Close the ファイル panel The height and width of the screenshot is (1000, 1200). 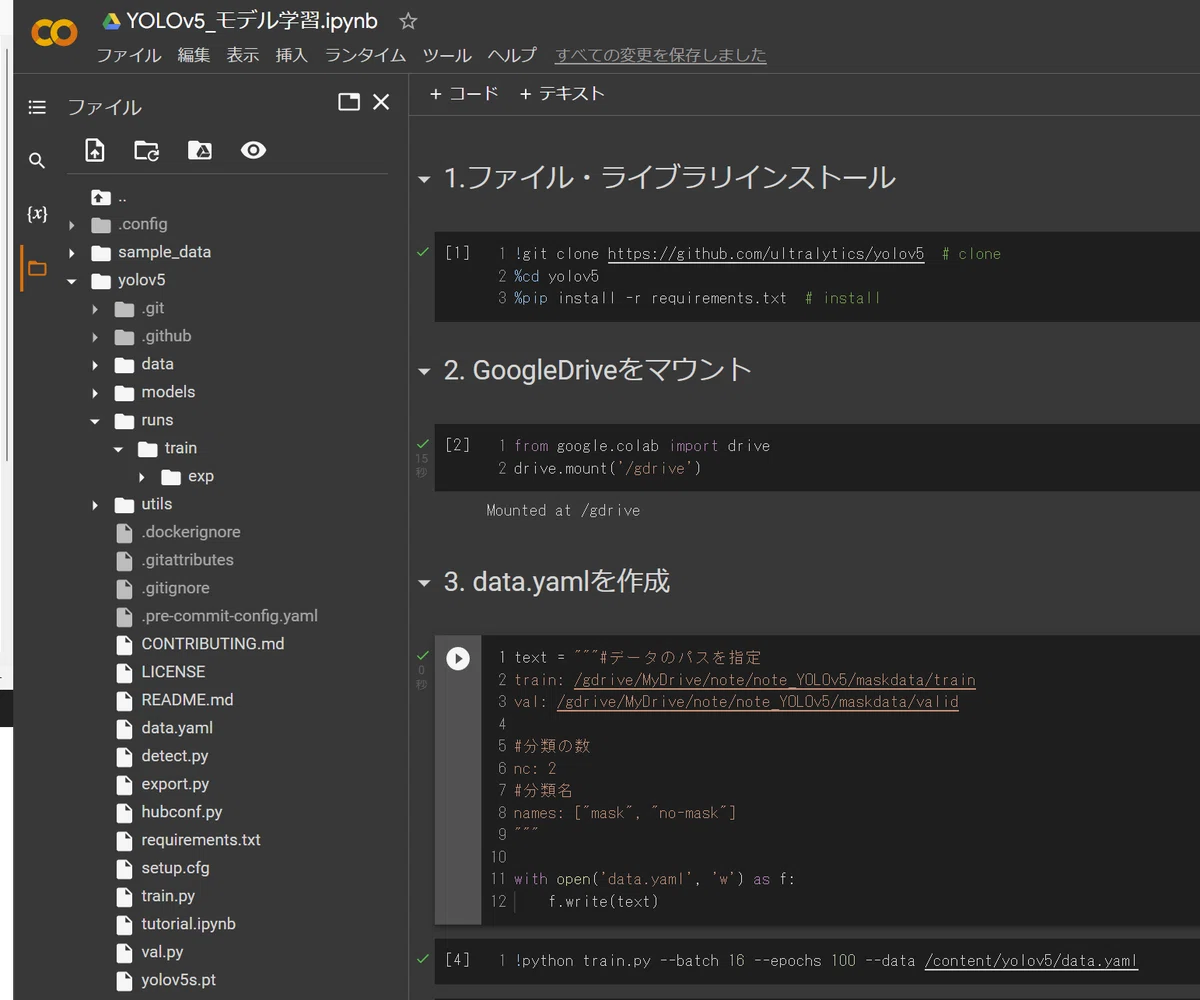tap(381, 102)
